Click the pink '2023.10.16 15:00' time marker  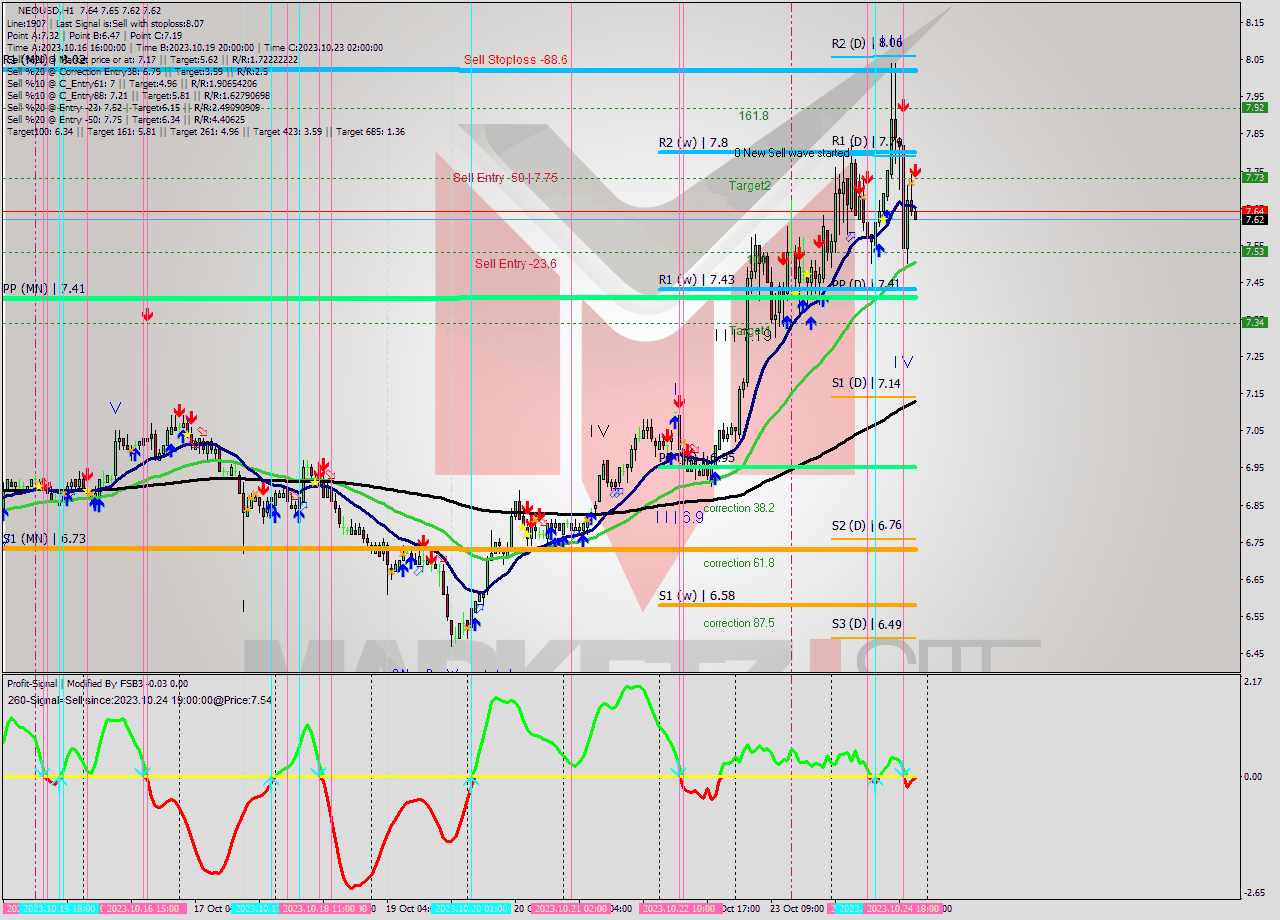[143, 909]
